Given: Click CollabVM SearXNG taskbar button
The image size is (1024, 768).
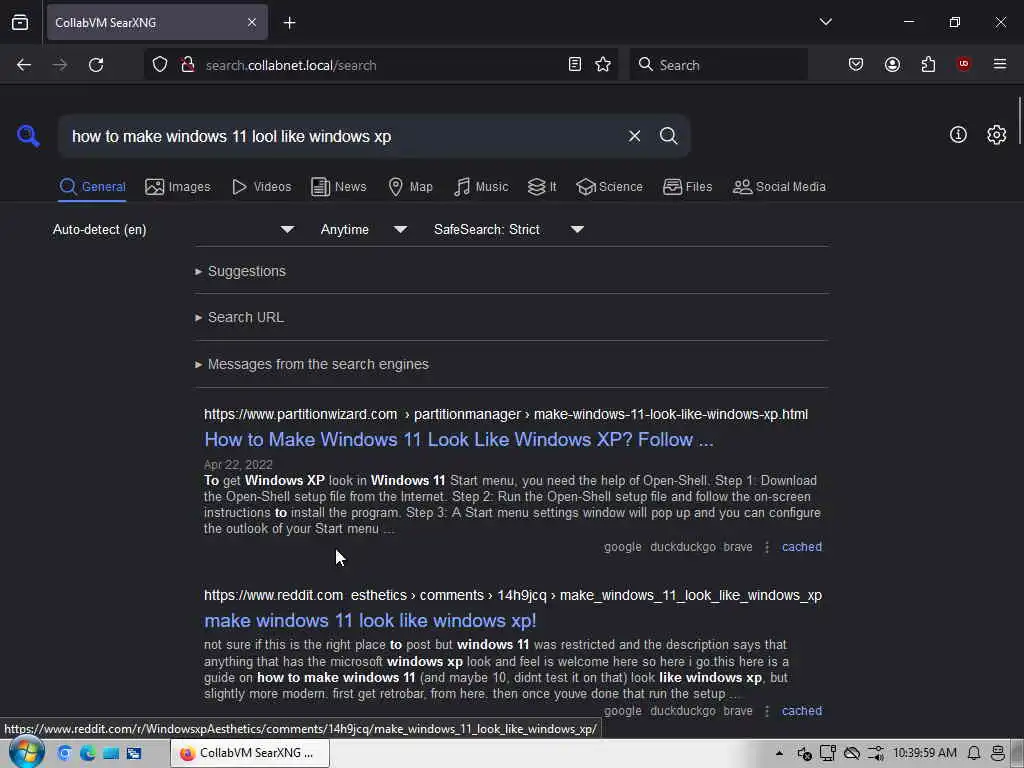Looking at the screenshot, I should (x=250, y=753).
